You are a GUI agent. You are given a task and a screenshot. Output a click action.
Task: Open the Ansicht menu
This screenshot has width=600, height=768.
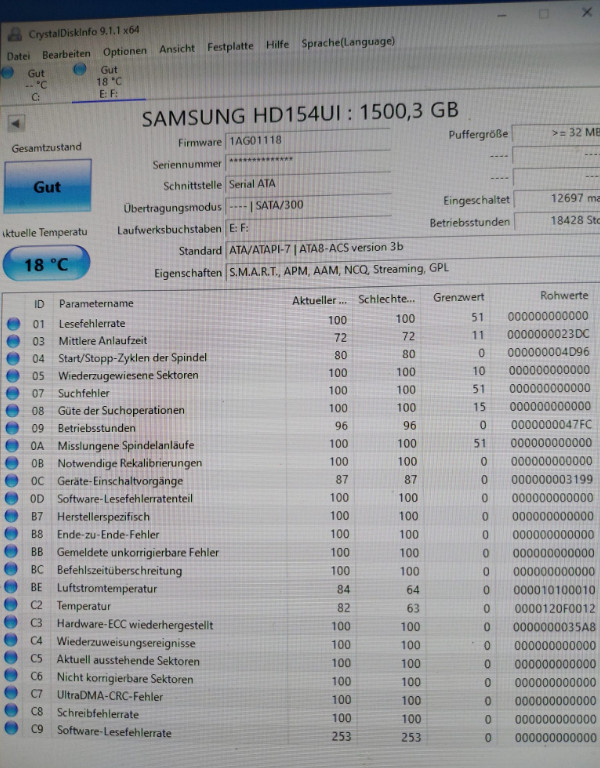[177, 48]
